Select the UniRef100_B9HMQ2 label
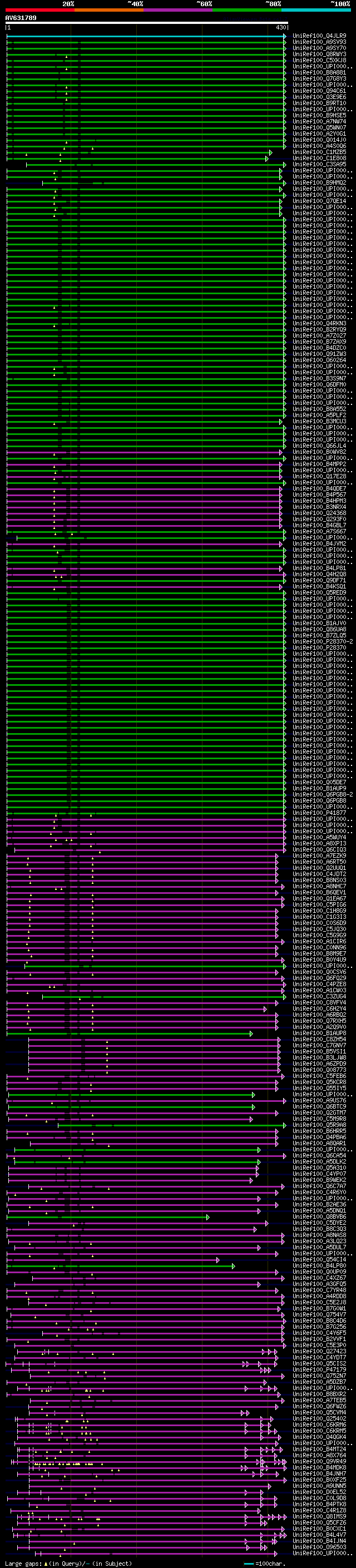 pyautogui.click(x=319, y=182)
